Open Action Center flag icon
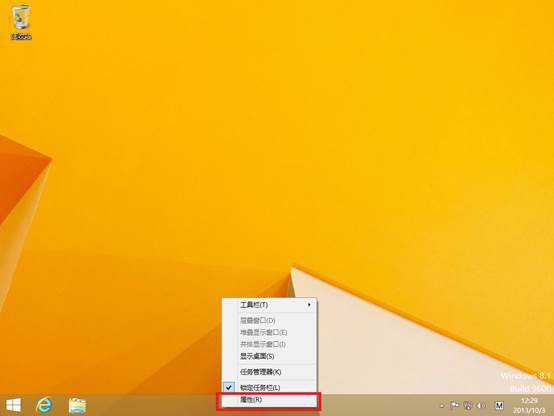The width and height of the screenshot is (554, 416). [x=454, y=405]
